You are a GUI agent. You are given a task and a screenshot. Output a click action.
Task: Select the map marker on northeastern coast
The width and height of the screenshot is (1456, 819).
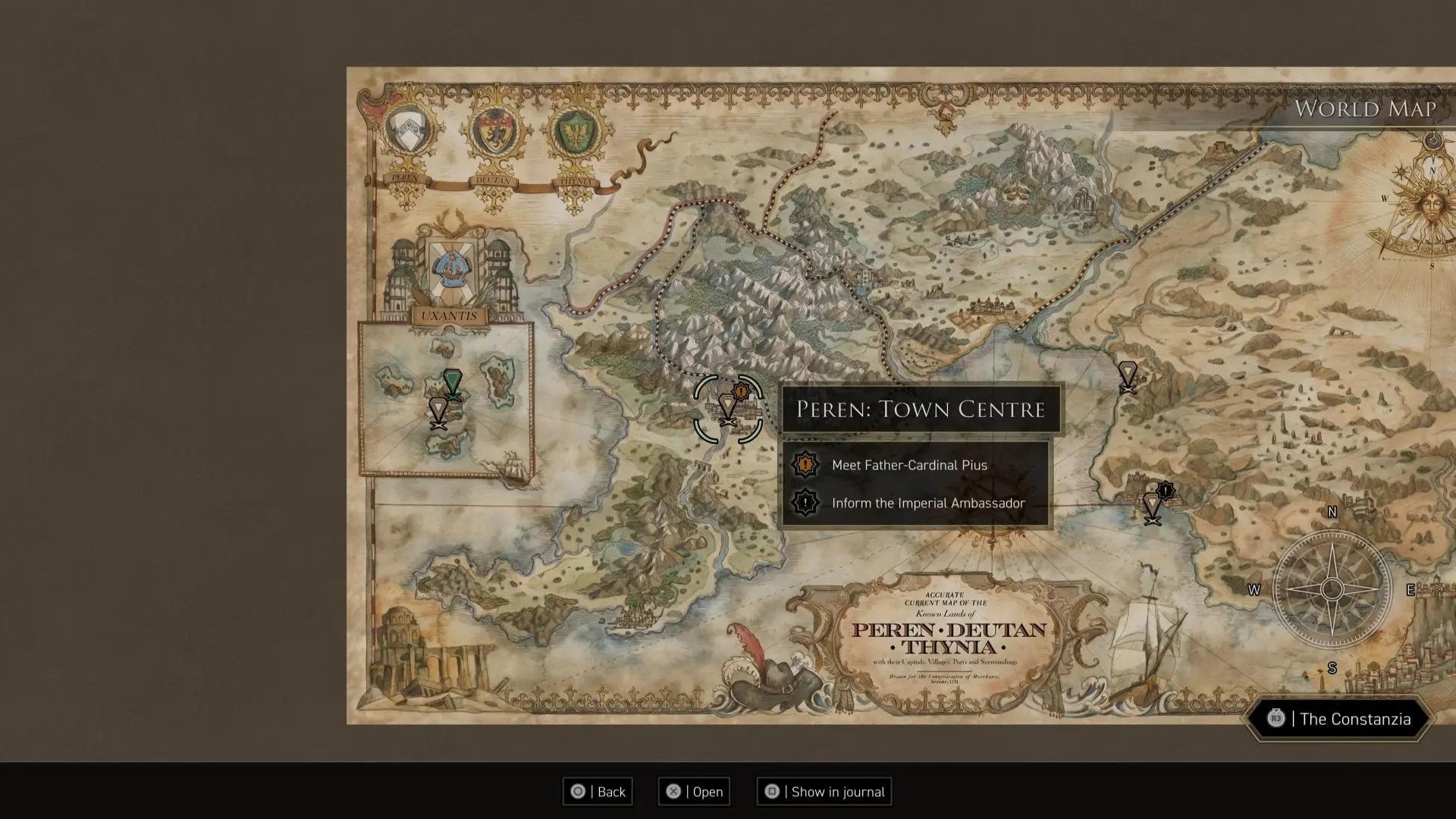coord(1128,378)
